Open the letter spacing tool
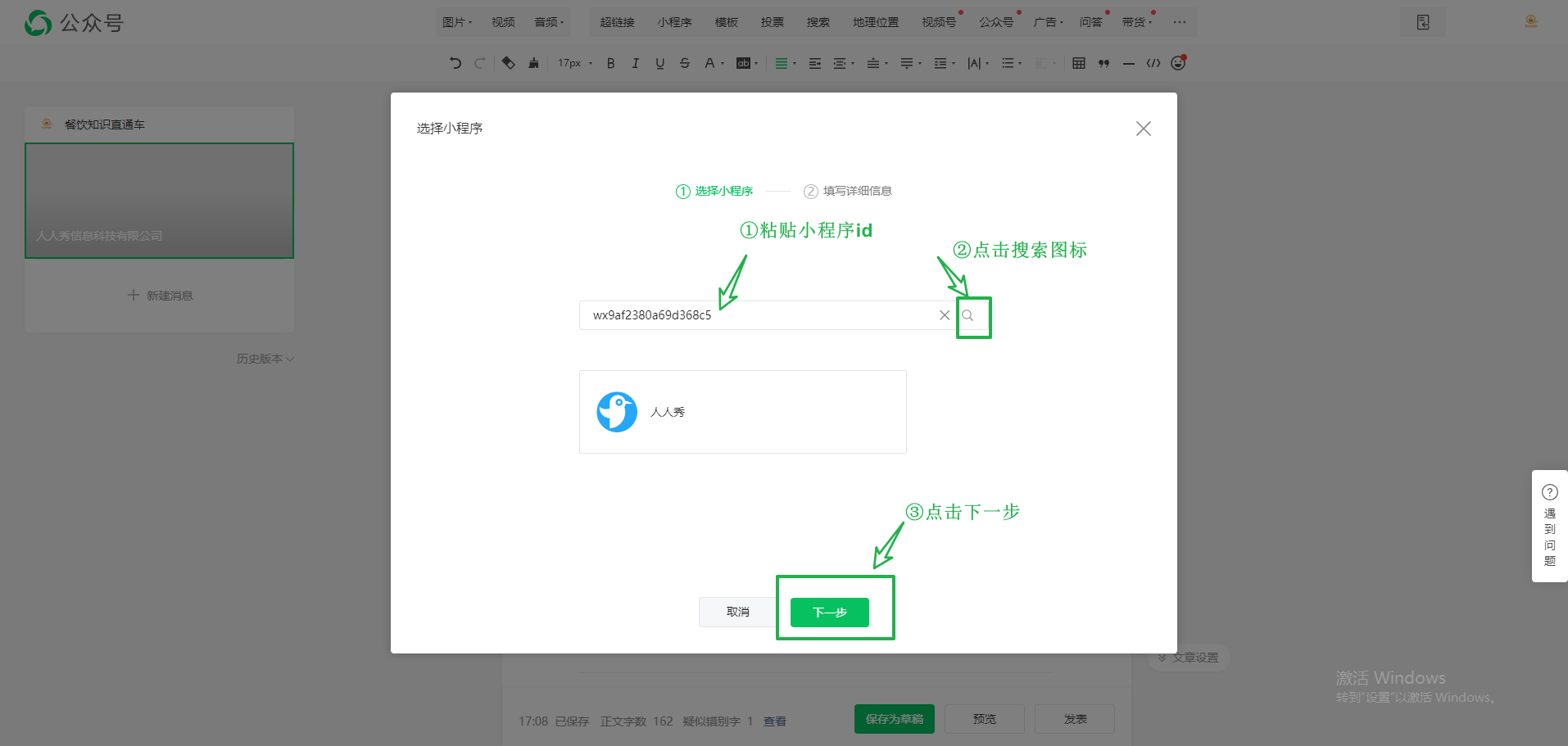Image resolution: width=1568 pixels, height=746 pixels. point(977,63)
